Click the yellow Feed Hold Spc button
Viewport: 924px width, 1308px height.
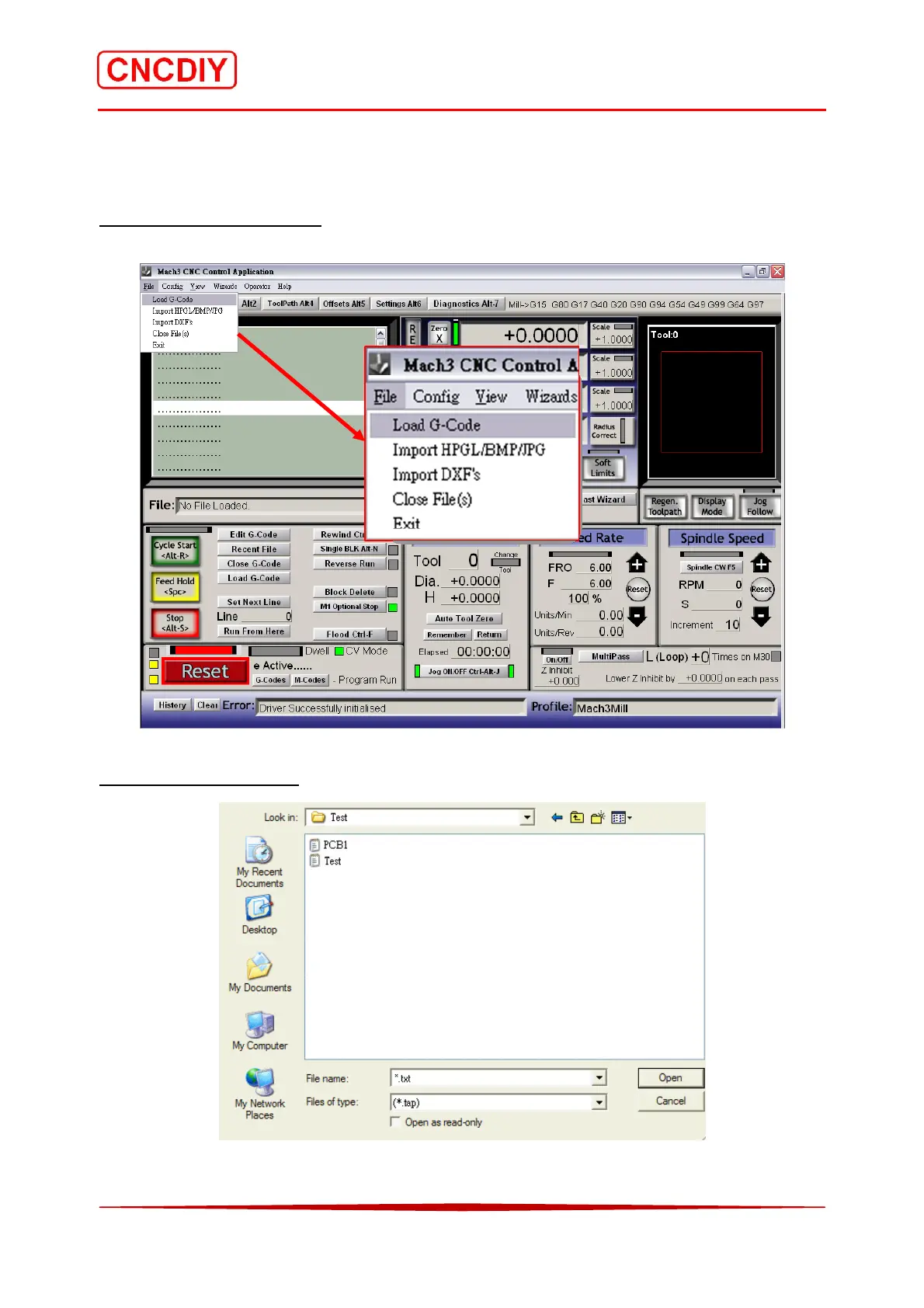175,586
